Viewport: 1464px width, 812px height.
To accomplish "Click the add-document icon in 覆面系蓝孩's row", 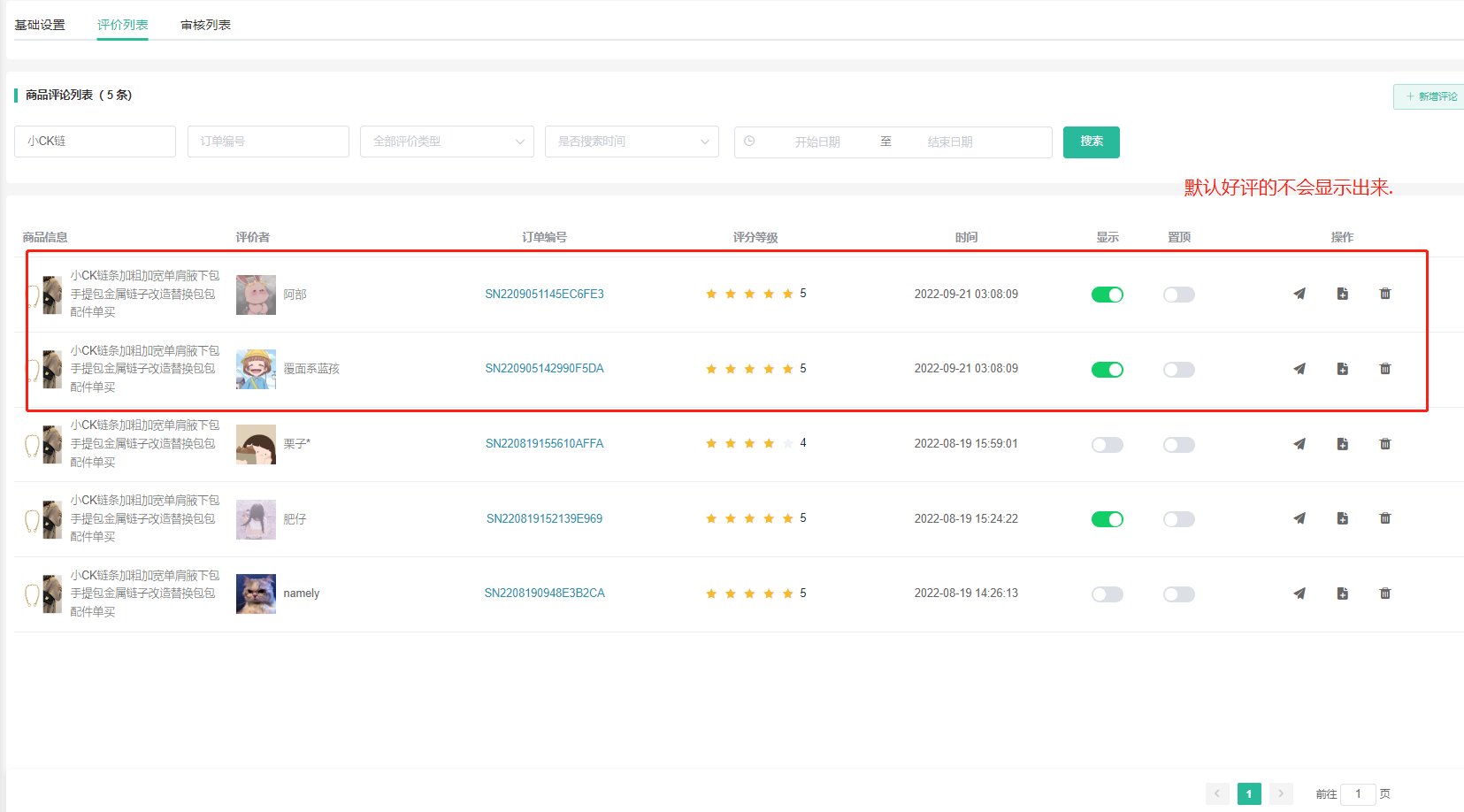I will tap(1342, 369).
